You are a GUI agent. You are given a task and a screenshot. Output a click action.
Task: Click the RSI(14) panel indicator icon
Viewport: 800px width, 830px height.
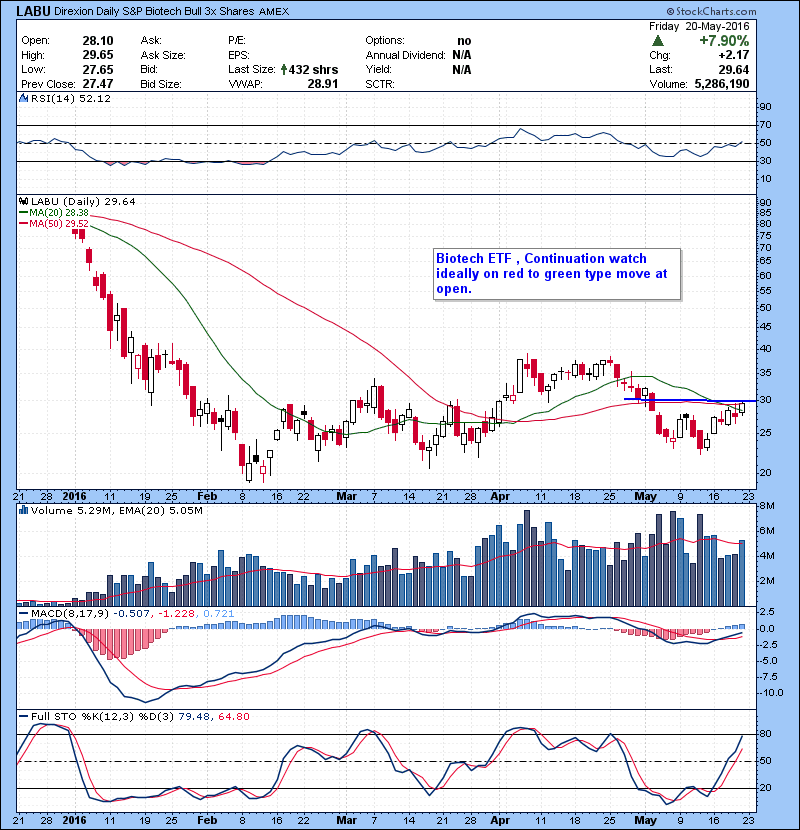point(23,98)
